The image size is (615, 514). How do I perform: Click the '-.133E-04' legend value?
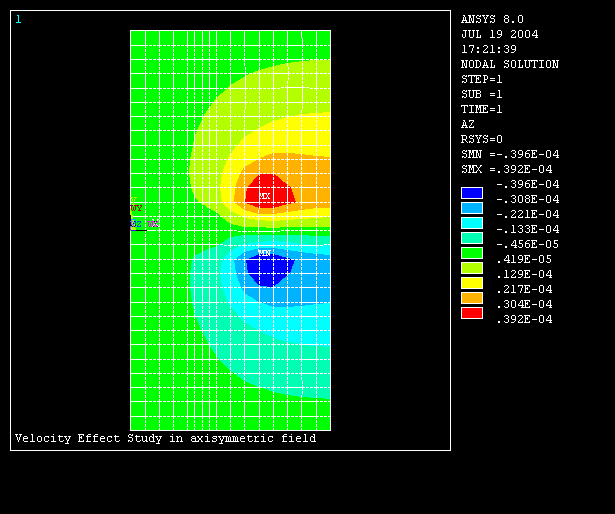[x=528, y=229]
